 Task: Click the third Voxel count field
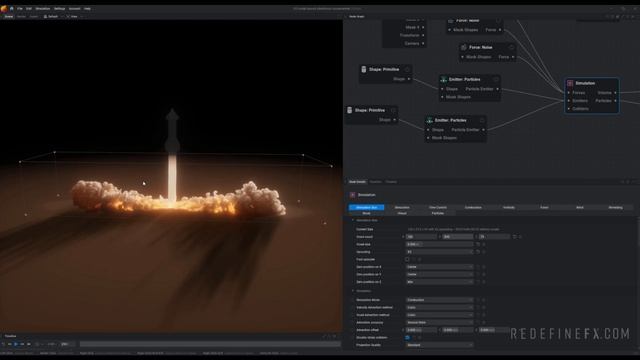494,237
